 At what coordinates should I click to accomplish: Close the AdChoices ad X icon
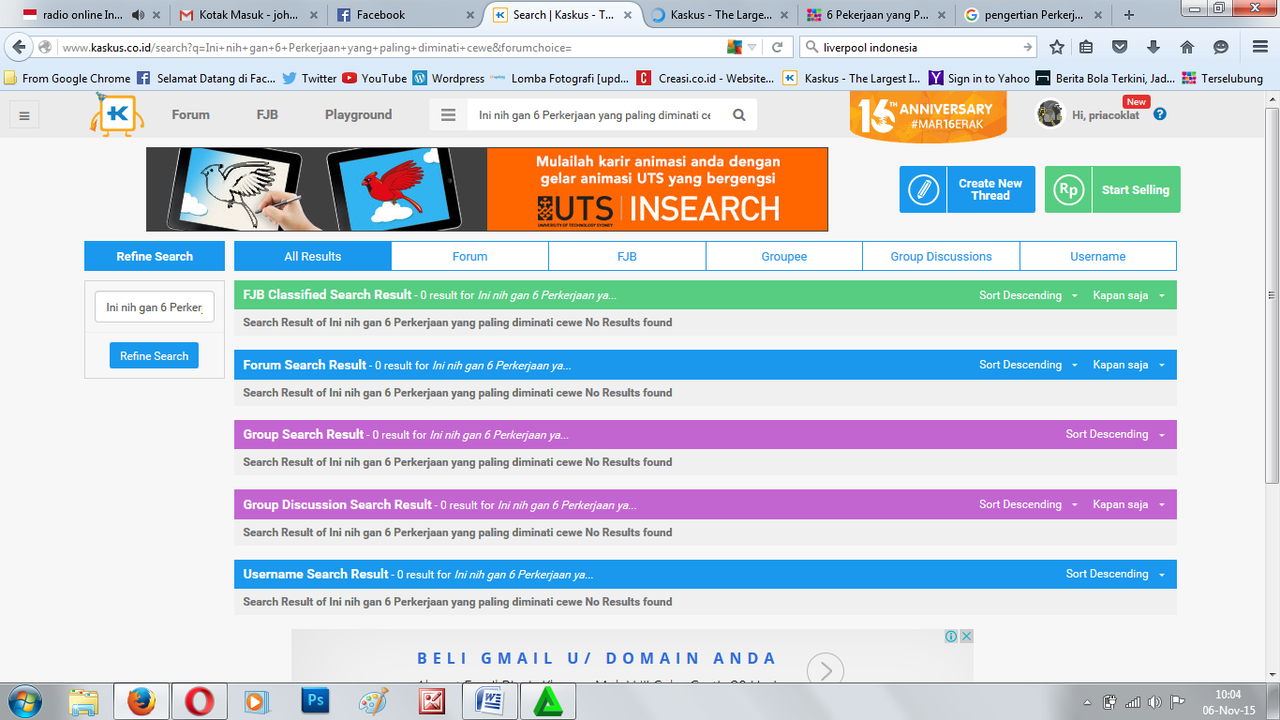[x=966, y=636]
